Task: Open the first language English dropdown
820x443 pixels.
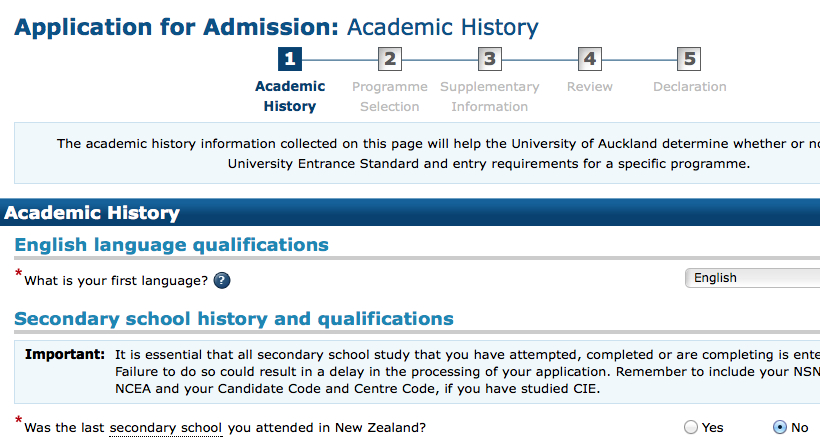Action: click(x=752, y=278)
